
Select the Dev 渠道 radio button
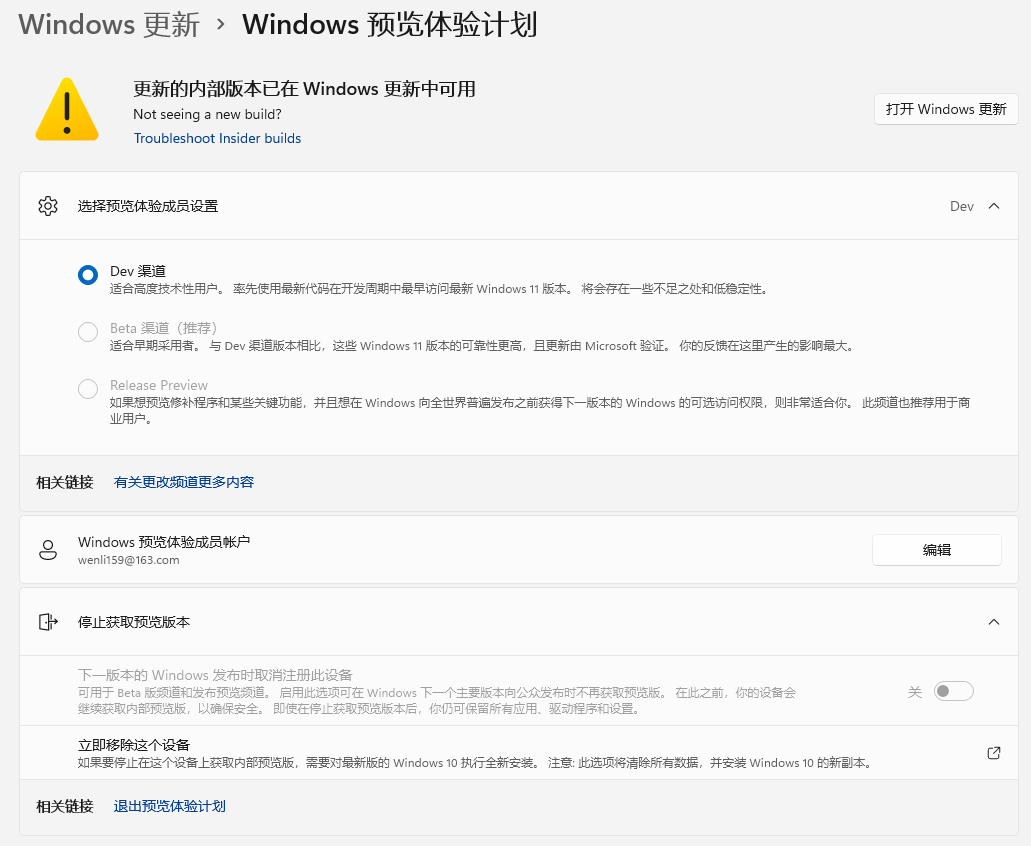click(88, 273)
